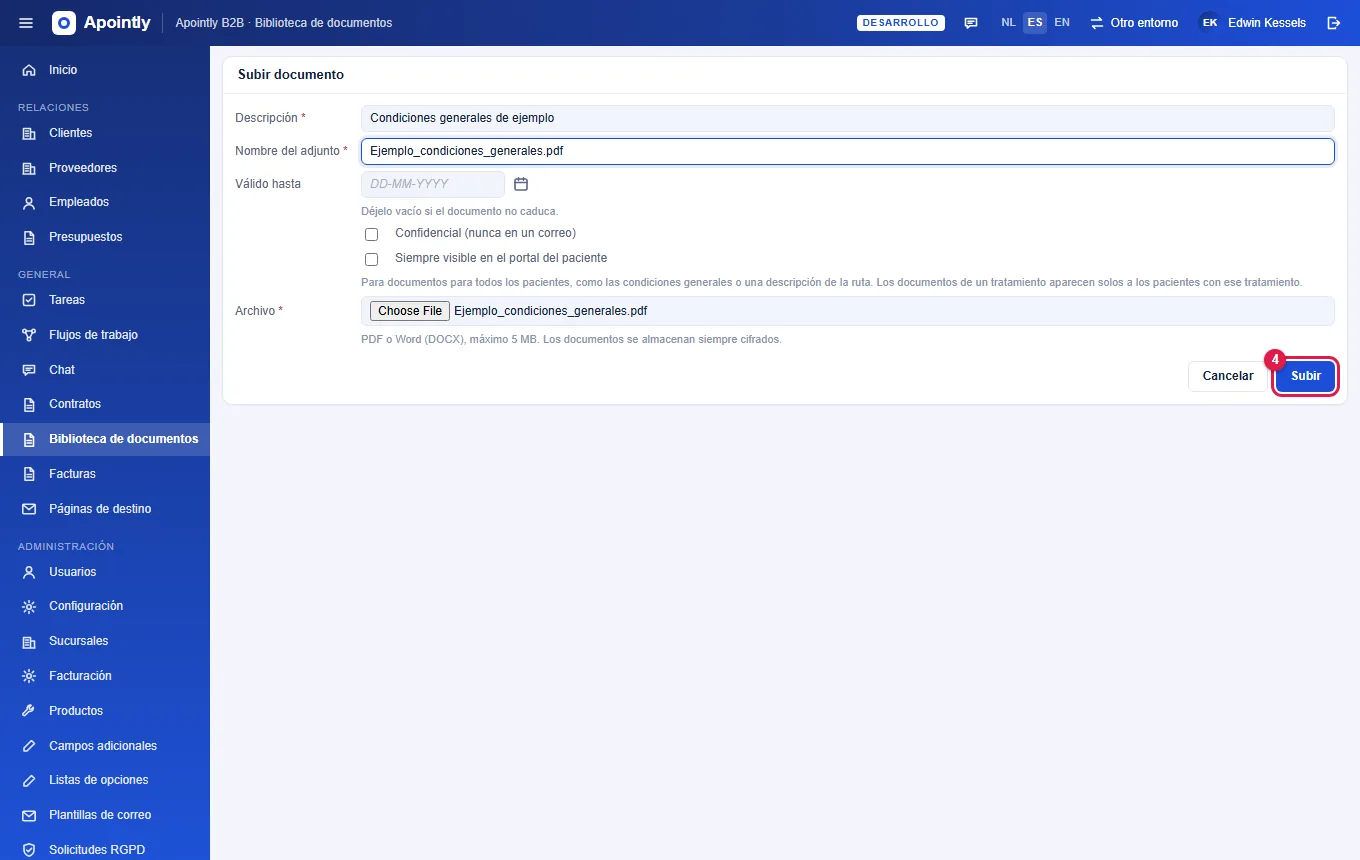
Task: Click the Configuración gear icon
Action: [29, 606]
